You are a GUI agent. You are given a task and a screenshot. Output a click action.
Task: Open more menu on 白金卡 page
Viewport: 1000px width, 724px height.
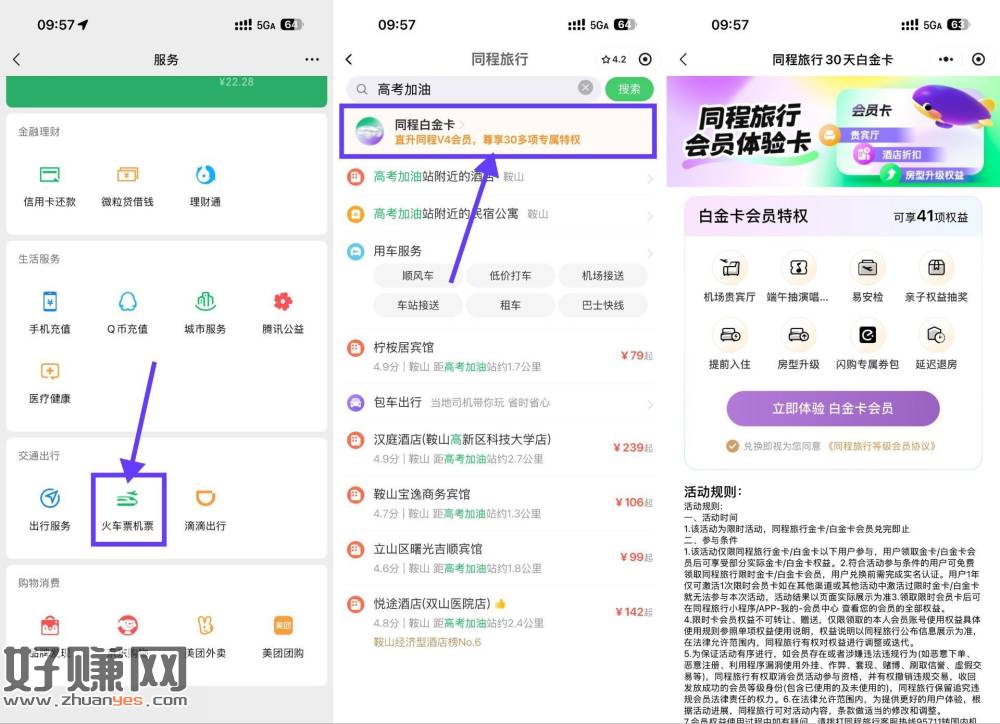[946, 59]
